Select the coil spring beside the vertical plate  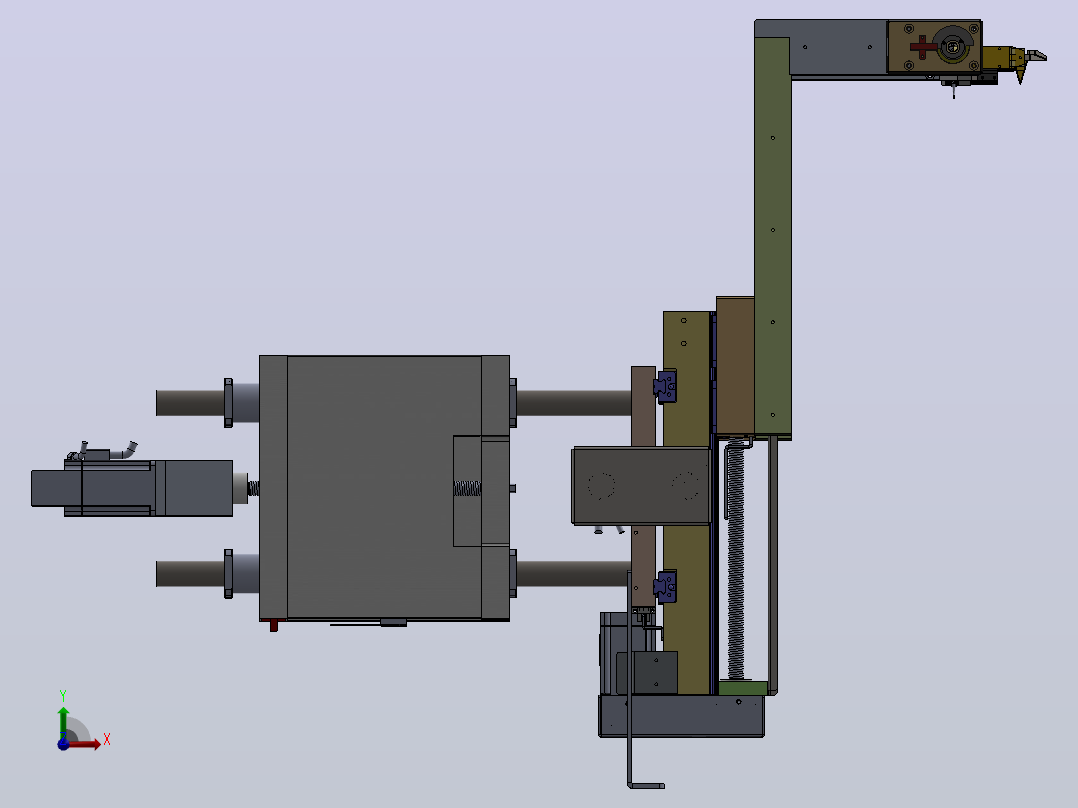(736, 560)
